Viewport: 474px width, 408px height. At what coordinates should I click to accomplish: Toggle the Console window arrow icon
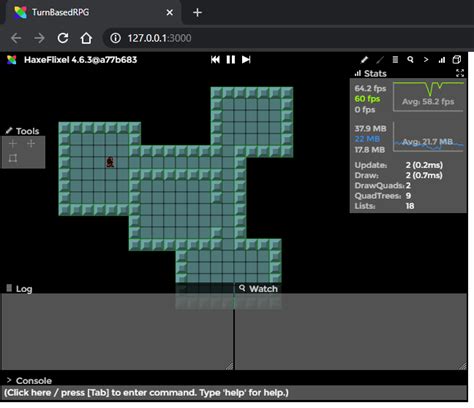click(x=426, y=60)
